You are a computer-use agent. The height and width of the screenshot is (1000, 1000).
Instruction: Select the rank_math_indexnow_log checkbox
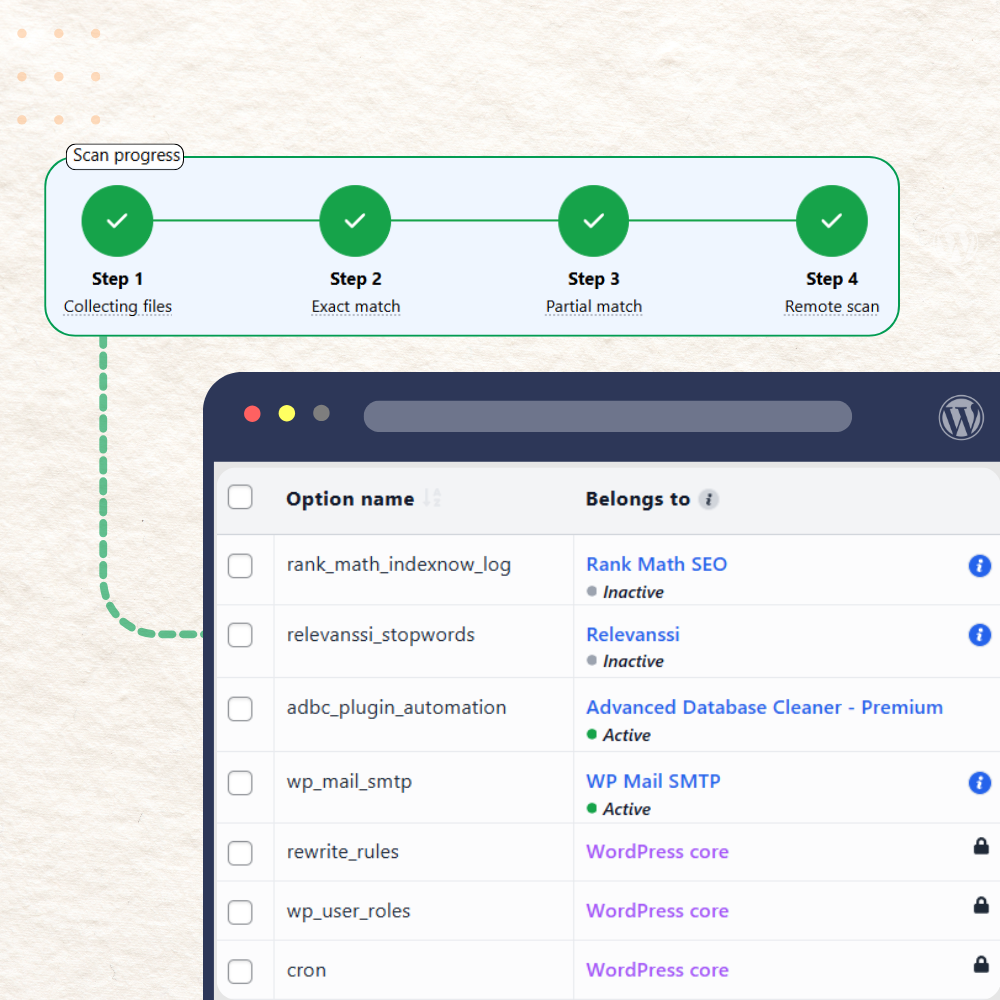pyautogui.click(x=240, y=566)
